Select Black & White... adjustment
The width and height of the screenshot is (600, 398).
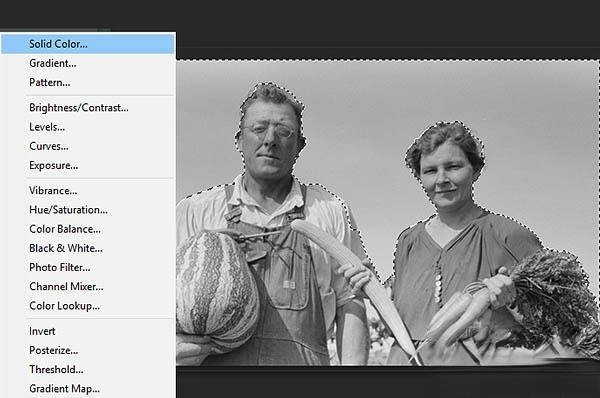(x=88, y=248)
